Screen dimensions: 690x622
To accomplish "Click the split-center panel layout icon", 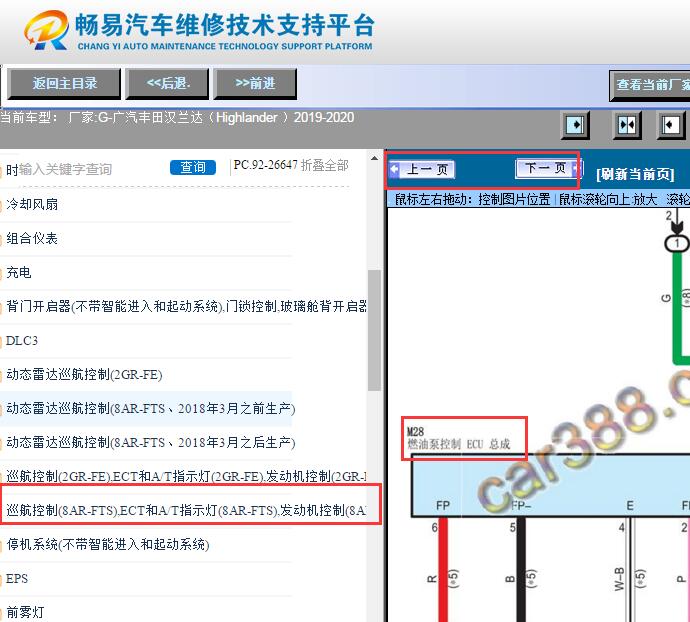I will 627,125.
